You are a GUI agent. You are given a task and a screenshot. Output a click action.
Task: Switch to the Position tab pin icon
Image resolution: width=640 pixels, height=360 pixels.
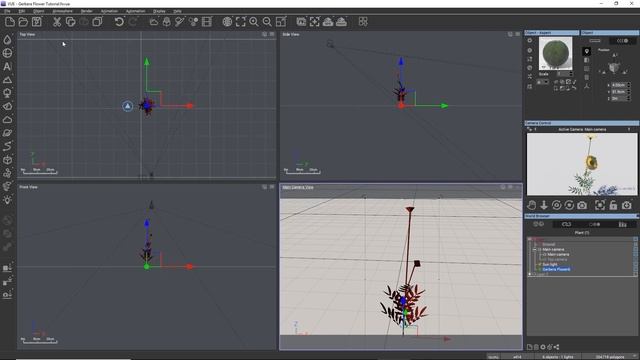click(x=587, y=51)
